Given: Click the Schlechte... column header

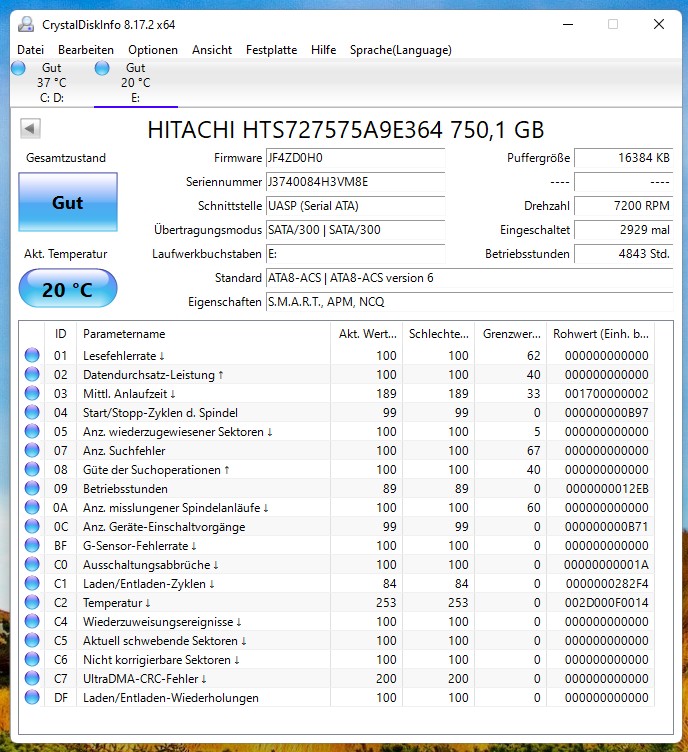Looking at the screenshot, I should pos(438,334).
